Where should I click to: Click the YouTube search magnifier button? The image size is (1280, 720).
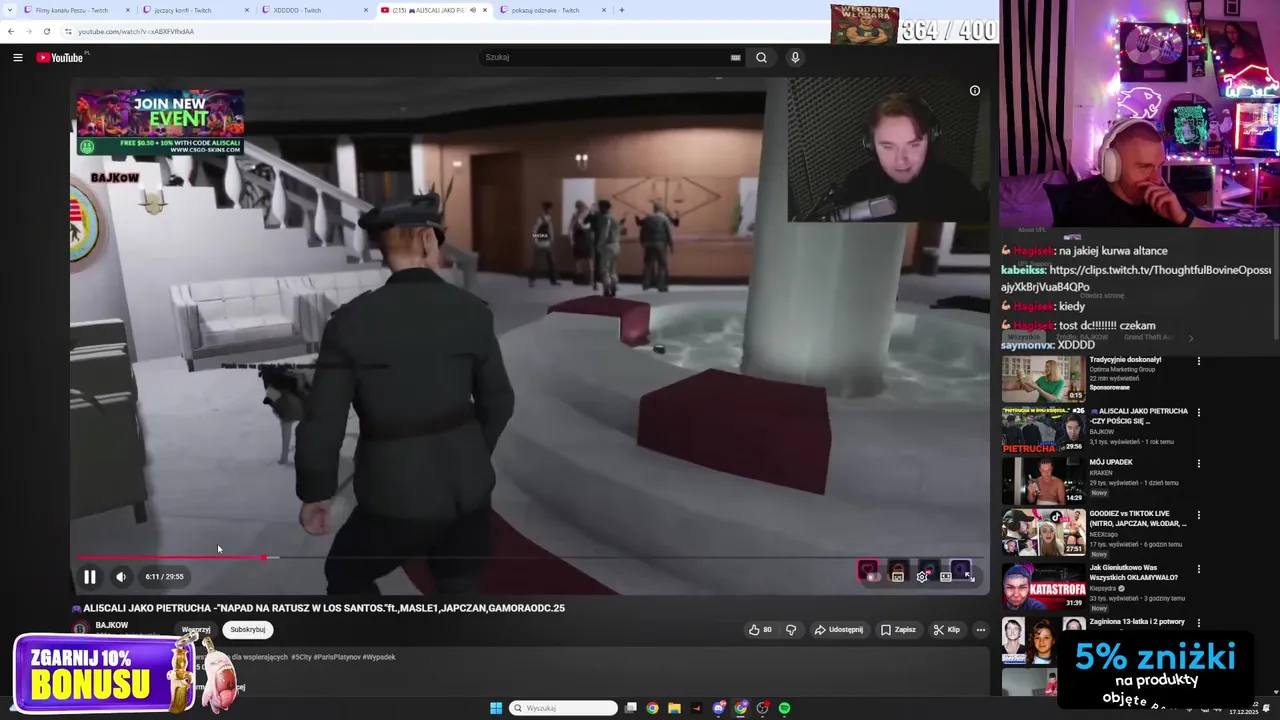coord(761,57)
